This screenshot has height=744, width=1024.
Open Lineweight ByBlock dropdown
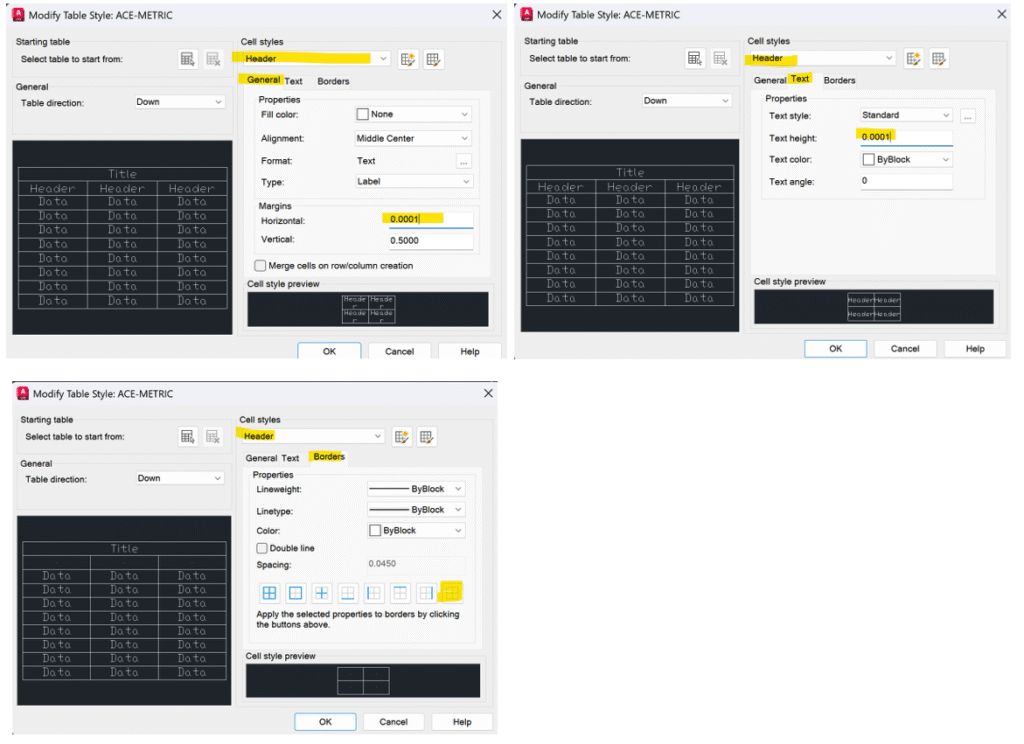point(416,489)
